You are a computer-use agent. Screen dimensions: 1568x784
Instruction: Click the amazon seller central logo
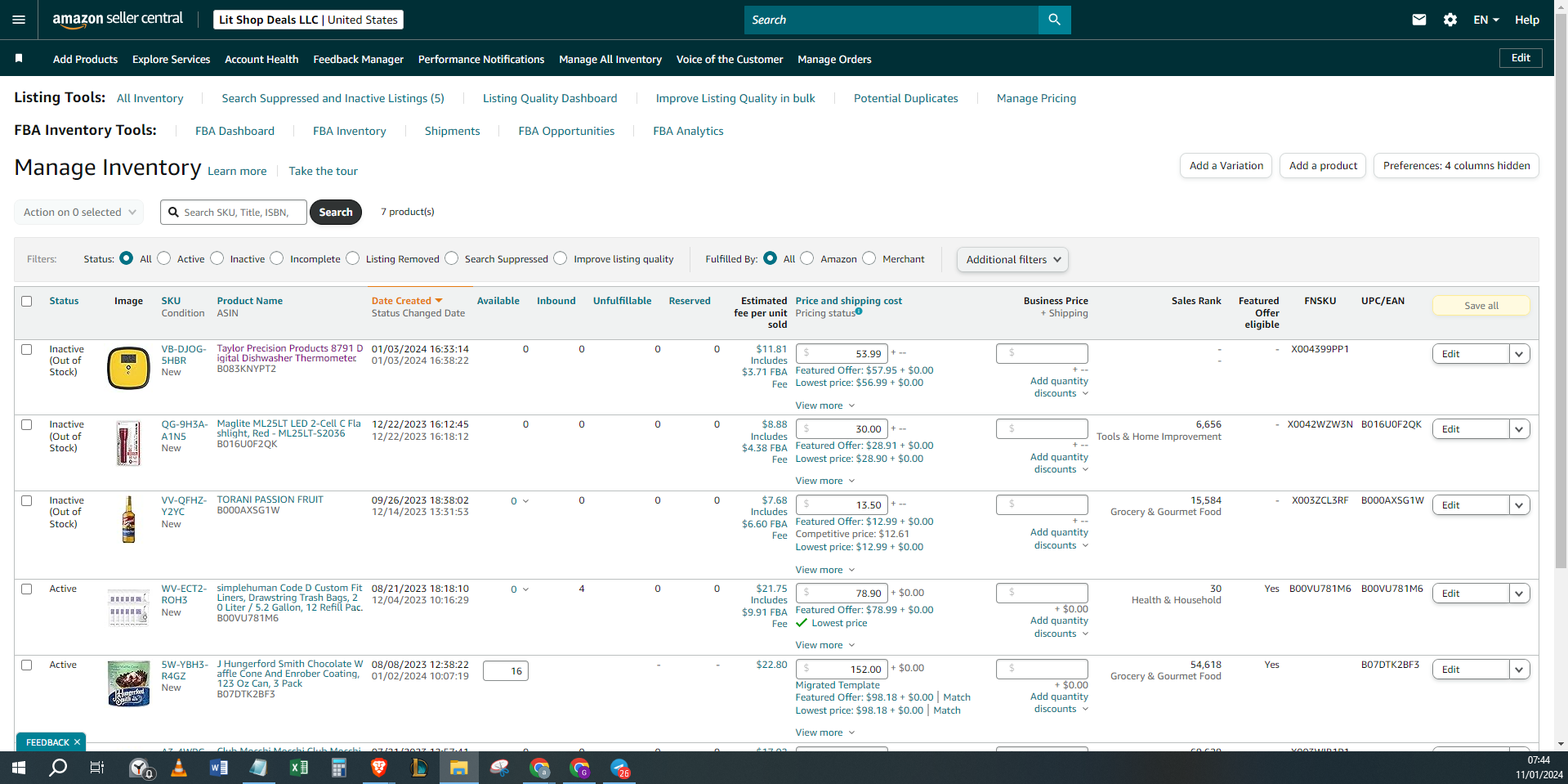click(x=118, y=20)
